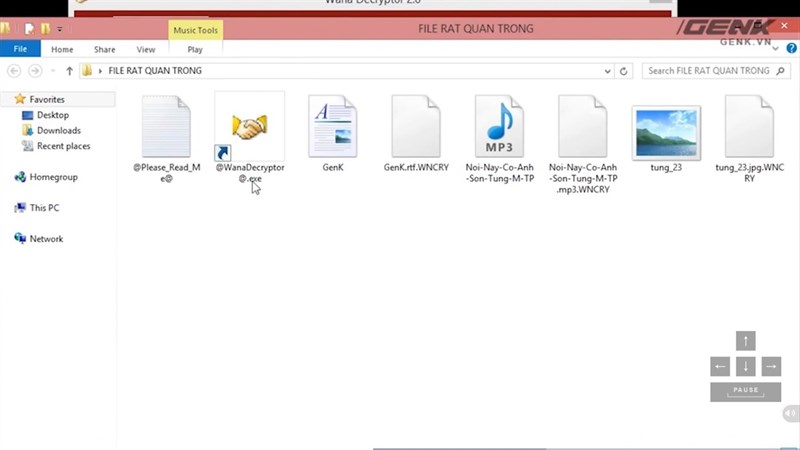Open Downloads in the navigation pane

click(x=59, y=130)
